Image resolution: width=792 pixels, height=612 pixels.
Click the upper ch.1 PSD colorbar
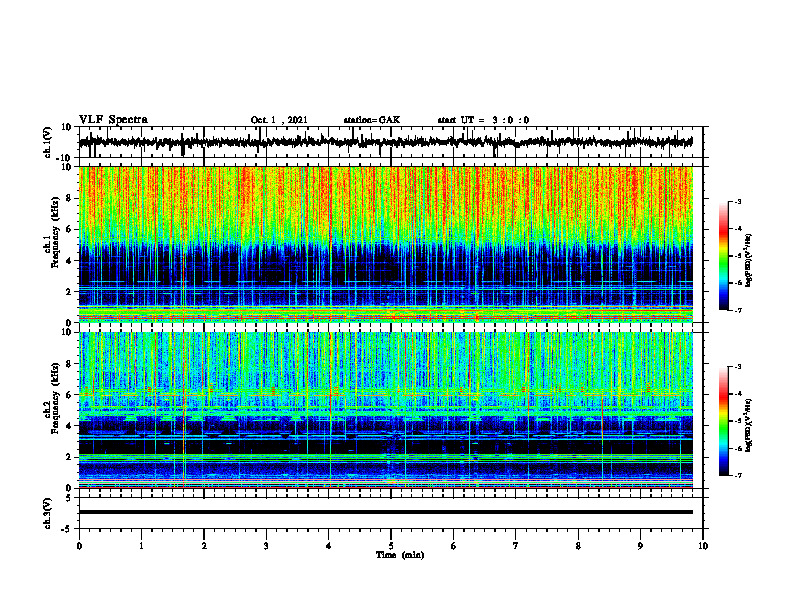pos(724,256)
